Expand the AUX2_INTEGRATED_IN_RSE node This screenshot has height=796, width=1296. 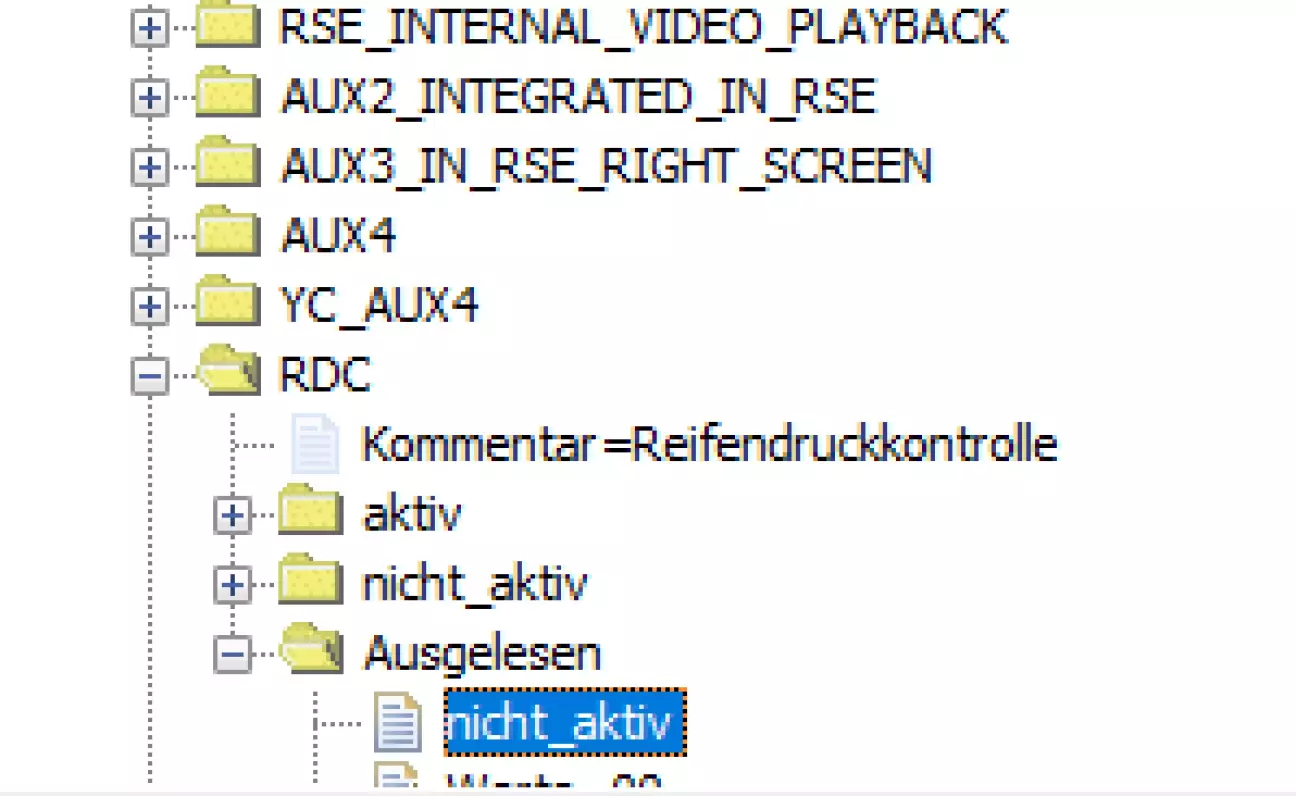(x=149, y=98)
